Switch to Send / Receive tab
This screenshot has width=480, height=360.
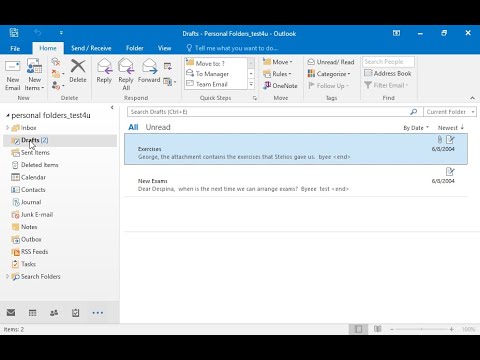(x=91, y=48)
